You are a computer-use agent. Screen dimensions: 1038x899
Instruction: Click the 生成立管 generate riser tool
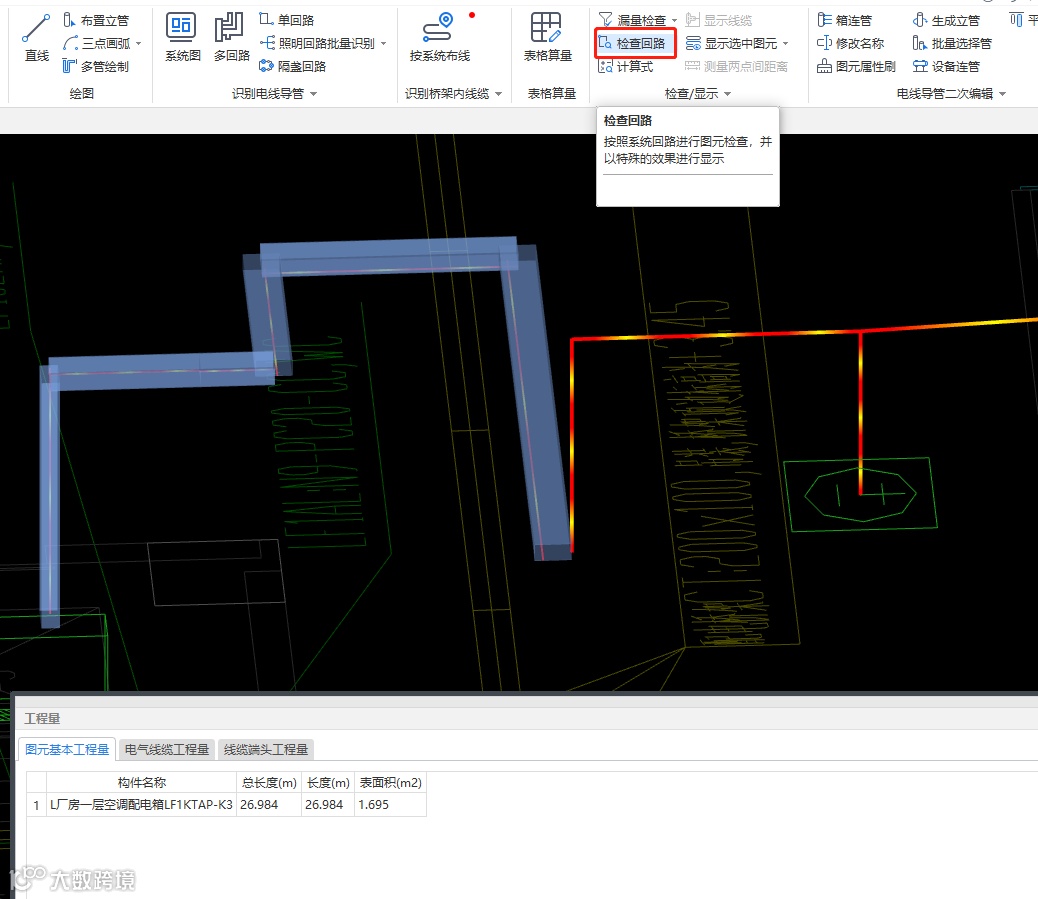(945, 21)
